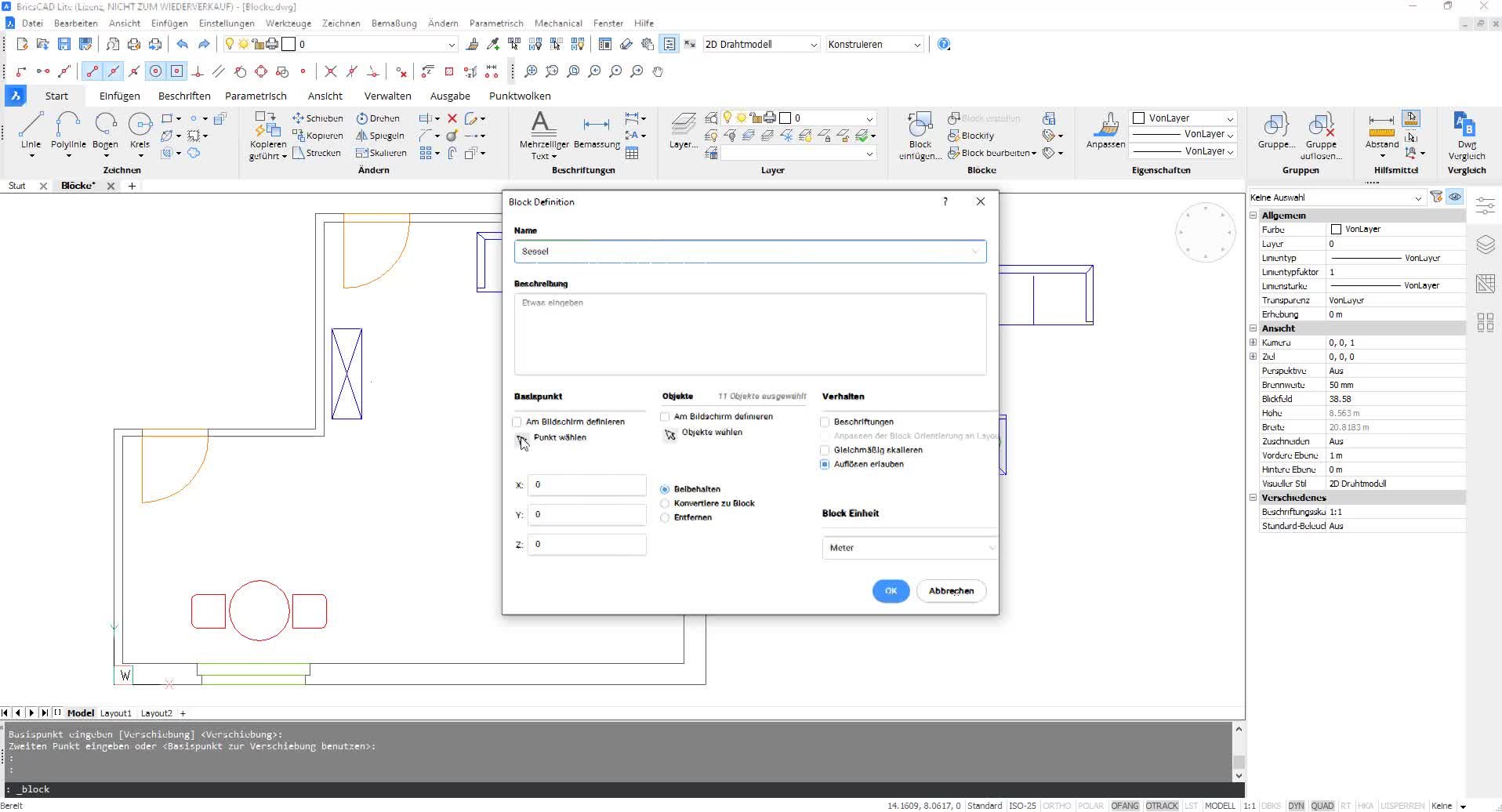Screen dimensions: 1502x812
Task: Uncheck Auflösen erlauben option
Action: point(825,465)
